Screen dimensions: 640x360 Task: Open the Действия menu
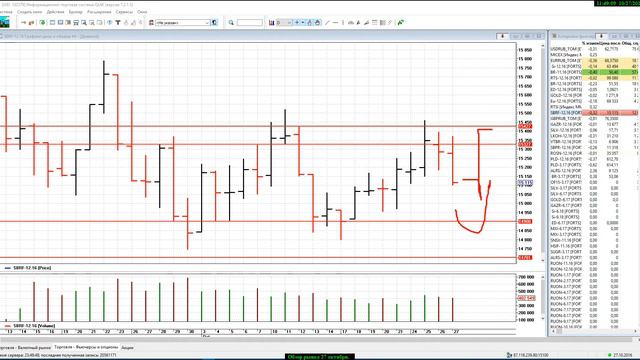click(55, 12)
